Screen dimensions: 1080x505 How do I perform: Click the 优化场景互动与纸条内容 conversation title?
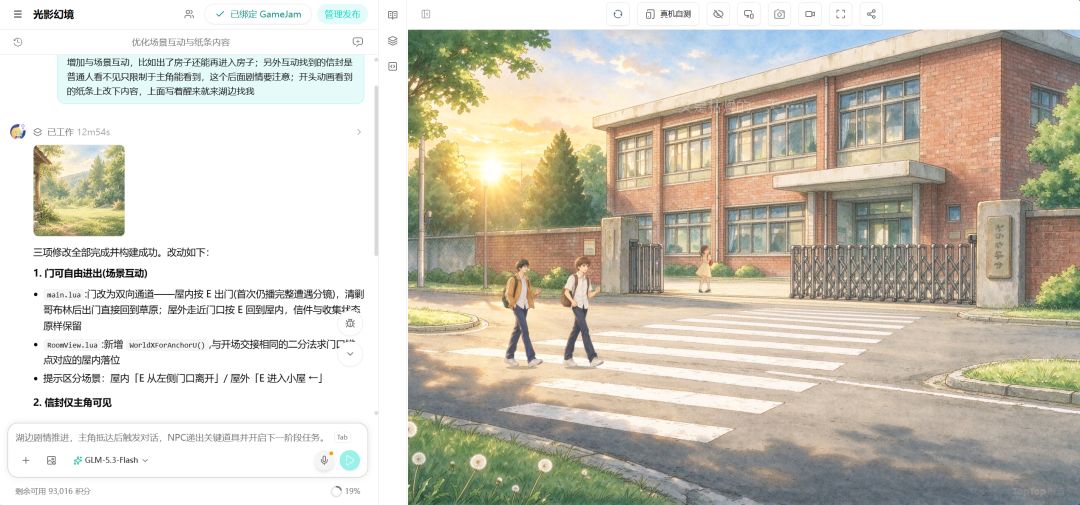point(181,42)
